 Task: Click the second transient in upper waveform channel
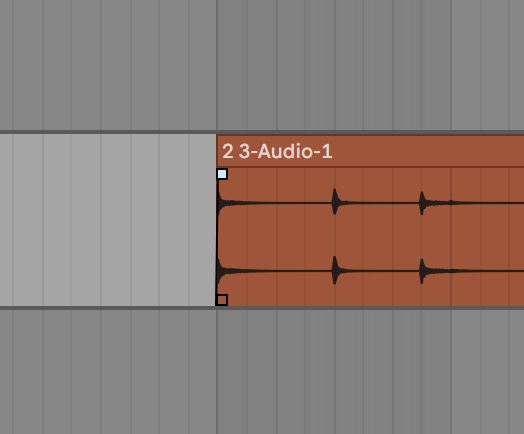(x=335, y=202)
